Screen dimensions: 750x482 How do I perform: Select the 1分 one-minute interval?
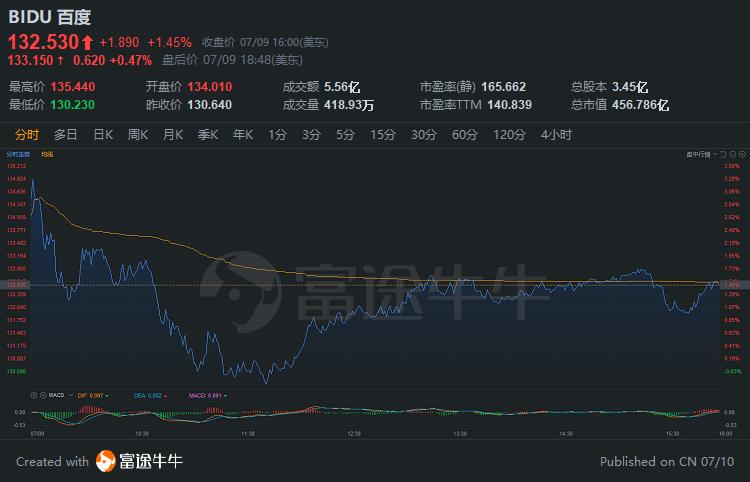[x=277, y=135]
